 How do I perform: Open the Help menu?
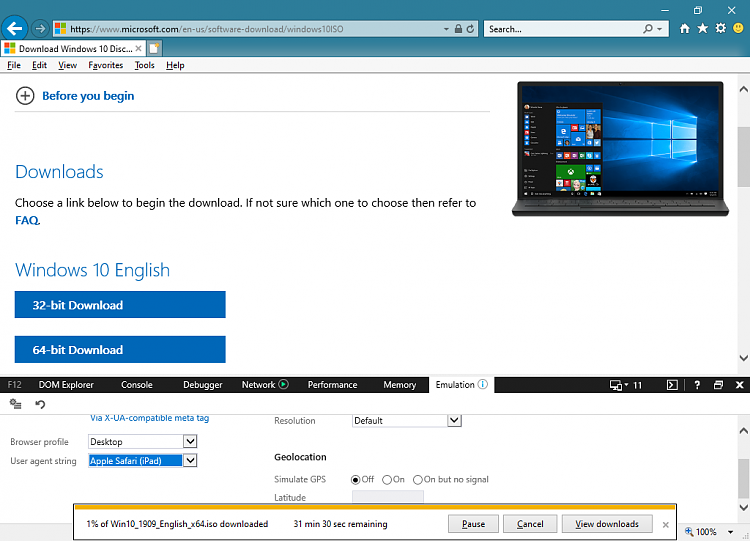(175, 65)
